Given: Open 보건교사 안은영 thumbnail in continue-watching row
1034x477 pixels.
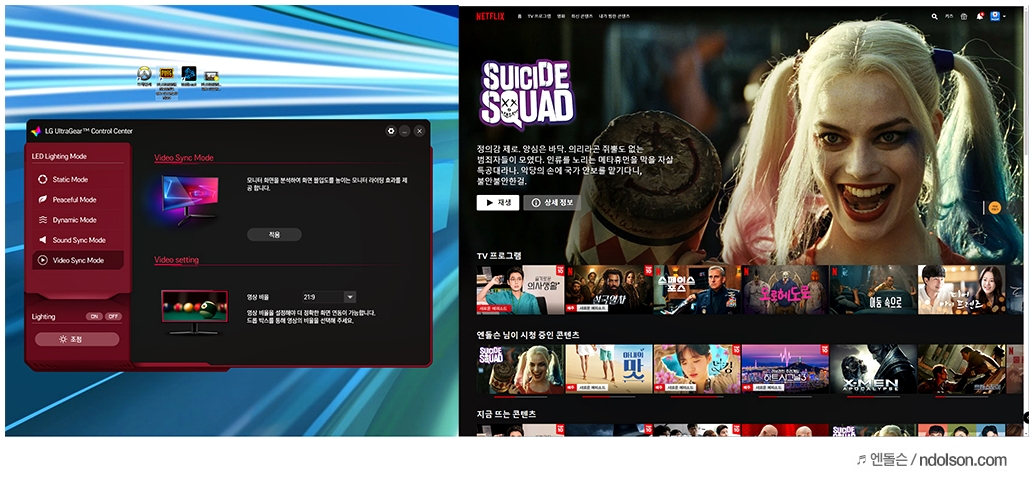Looking at the screenshot, I should pos(697,369).
